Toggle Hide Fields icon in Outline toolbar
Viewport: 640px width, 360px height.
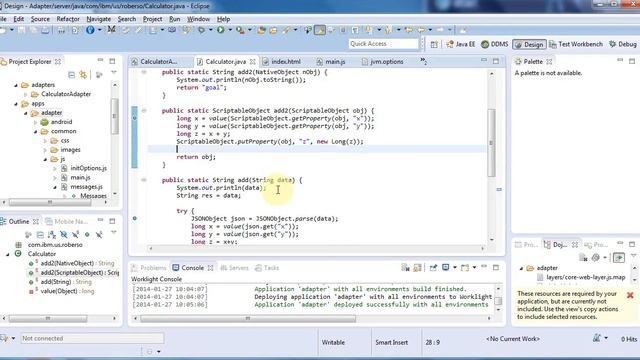tap(64, 235)
